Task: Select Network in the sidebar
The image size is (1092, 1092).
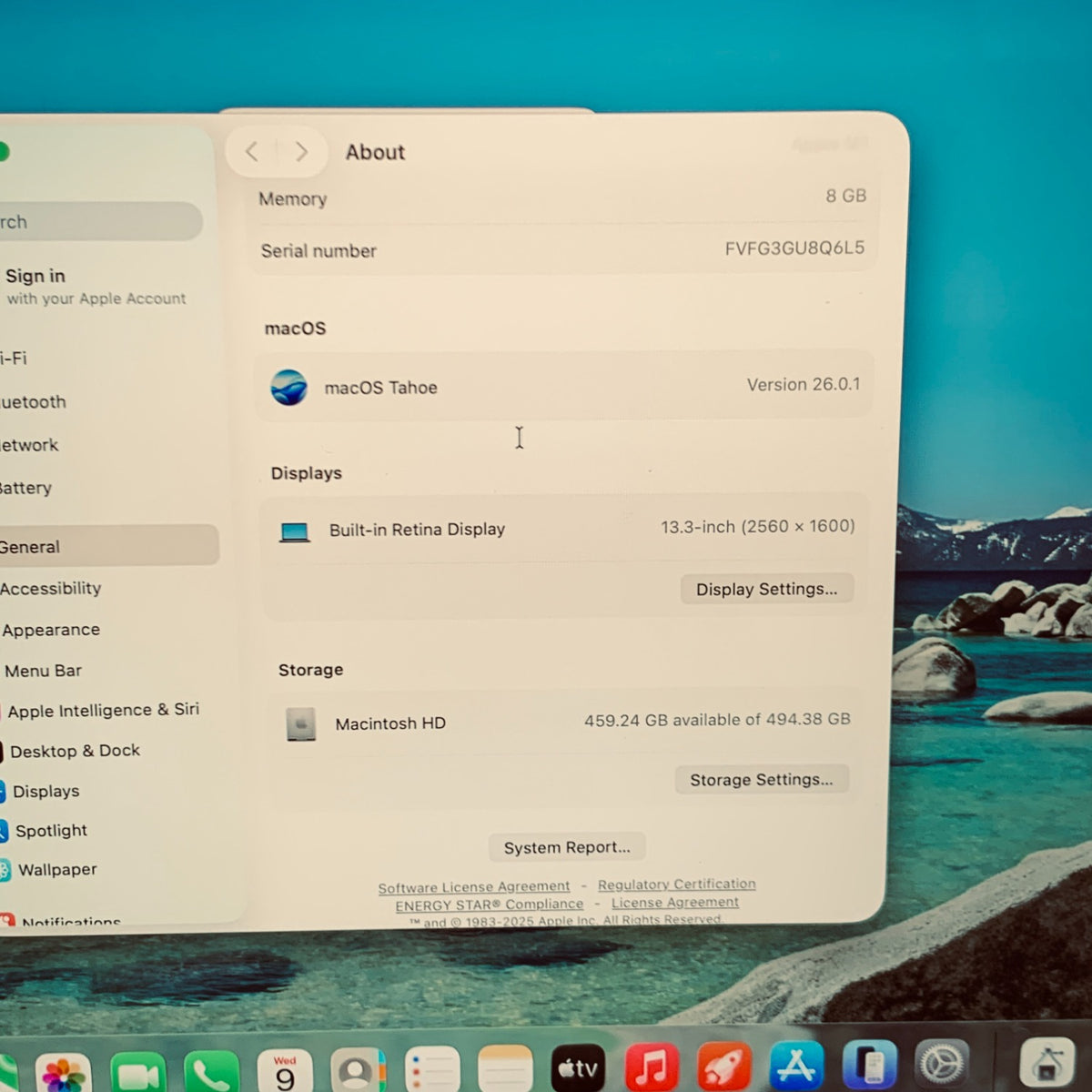Action: (x=29, y=445)
